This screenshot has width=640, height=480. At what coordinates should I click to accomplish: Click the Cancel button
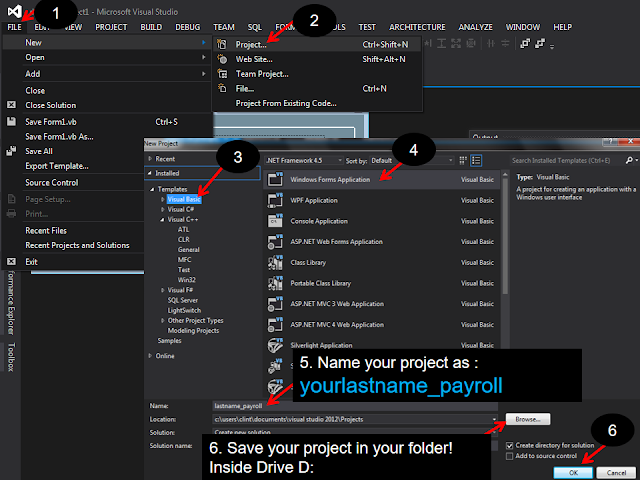pos(616,473)
